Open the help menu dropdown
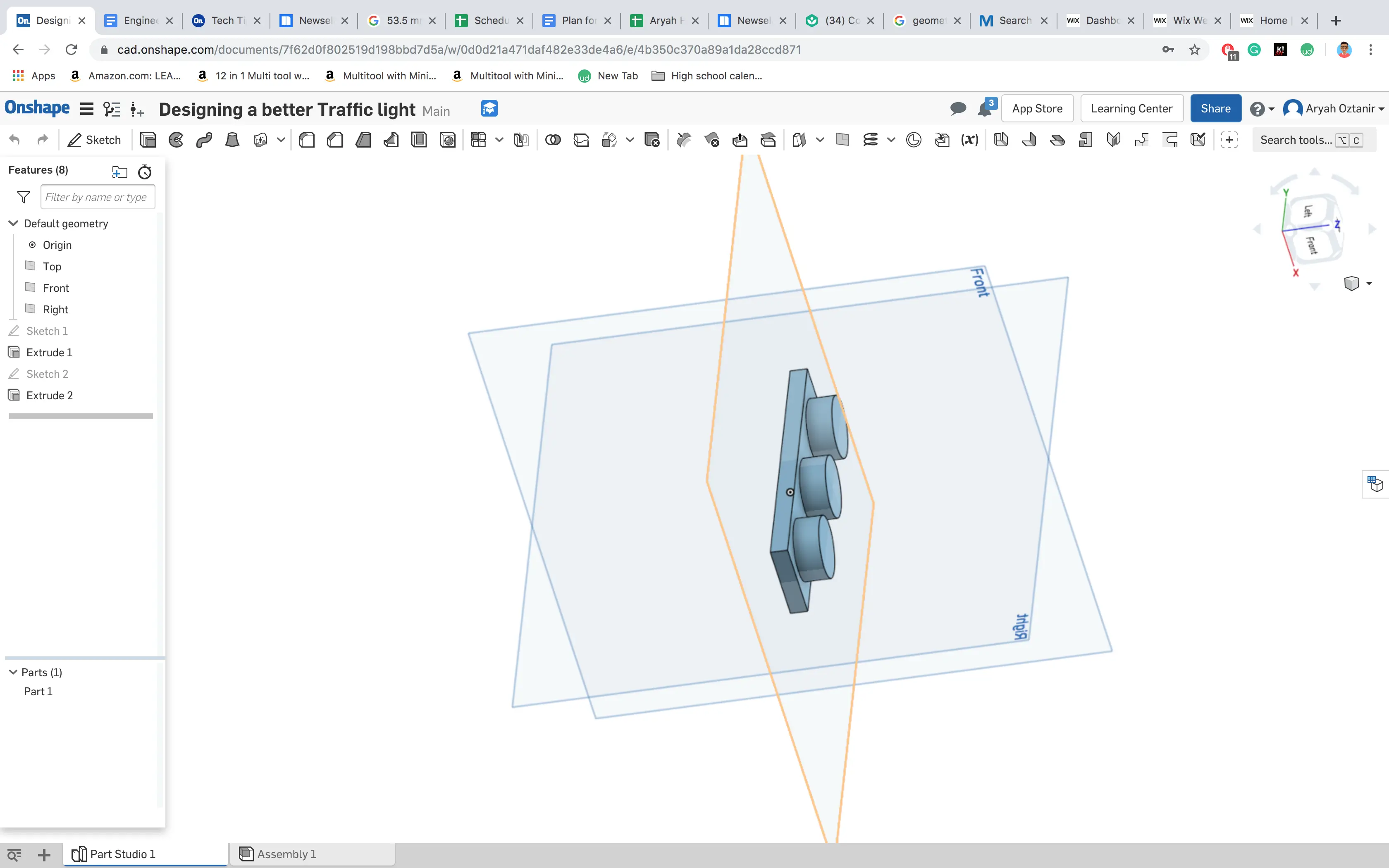Image resolution: width=1389 pixels, height=868 pixels. point(1262,108)
